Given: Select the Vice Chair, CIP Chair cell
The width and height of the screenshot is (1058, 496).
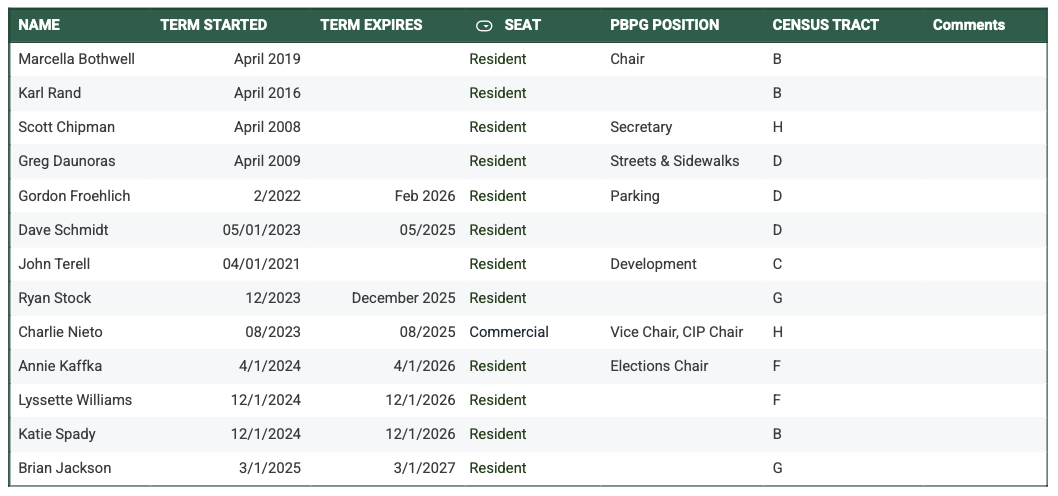Looking at the screenshot, I should 682,332.
